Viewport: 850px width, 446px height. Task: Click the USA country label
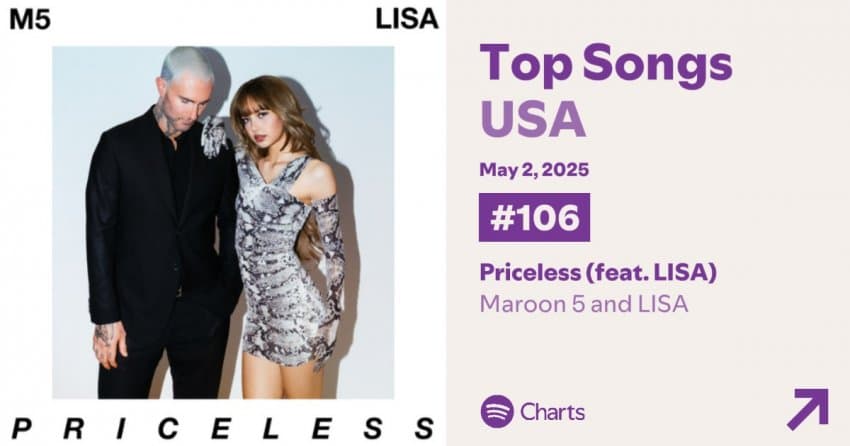[x=533, y=120]
